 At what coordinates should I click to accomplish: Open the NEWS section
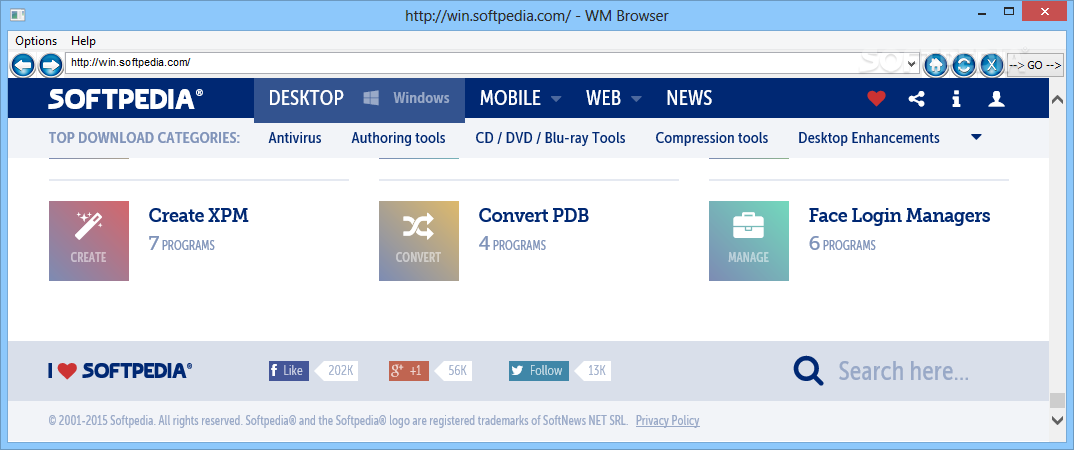coord(689,99)
